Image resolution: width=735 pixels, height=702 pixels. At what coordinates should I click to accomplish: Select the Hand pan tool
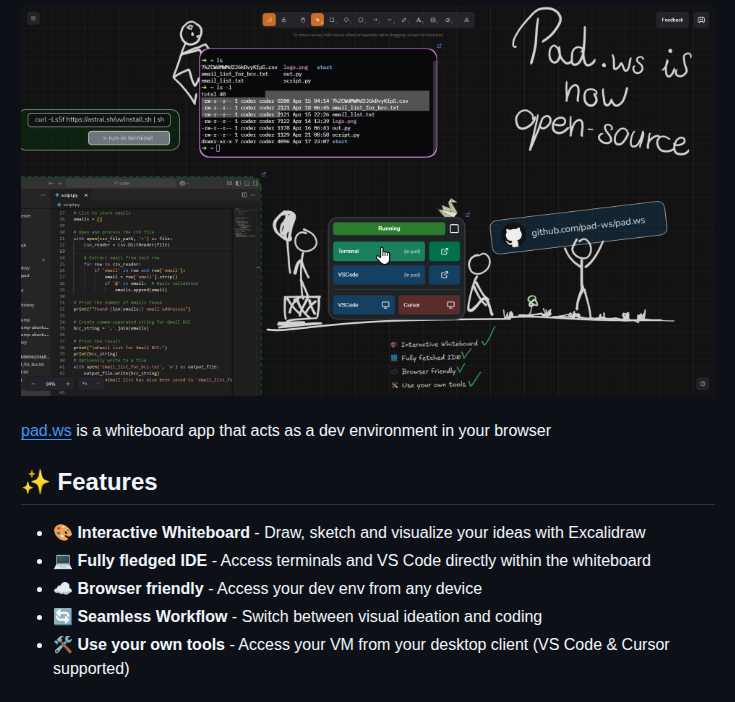tap(303, 20)
